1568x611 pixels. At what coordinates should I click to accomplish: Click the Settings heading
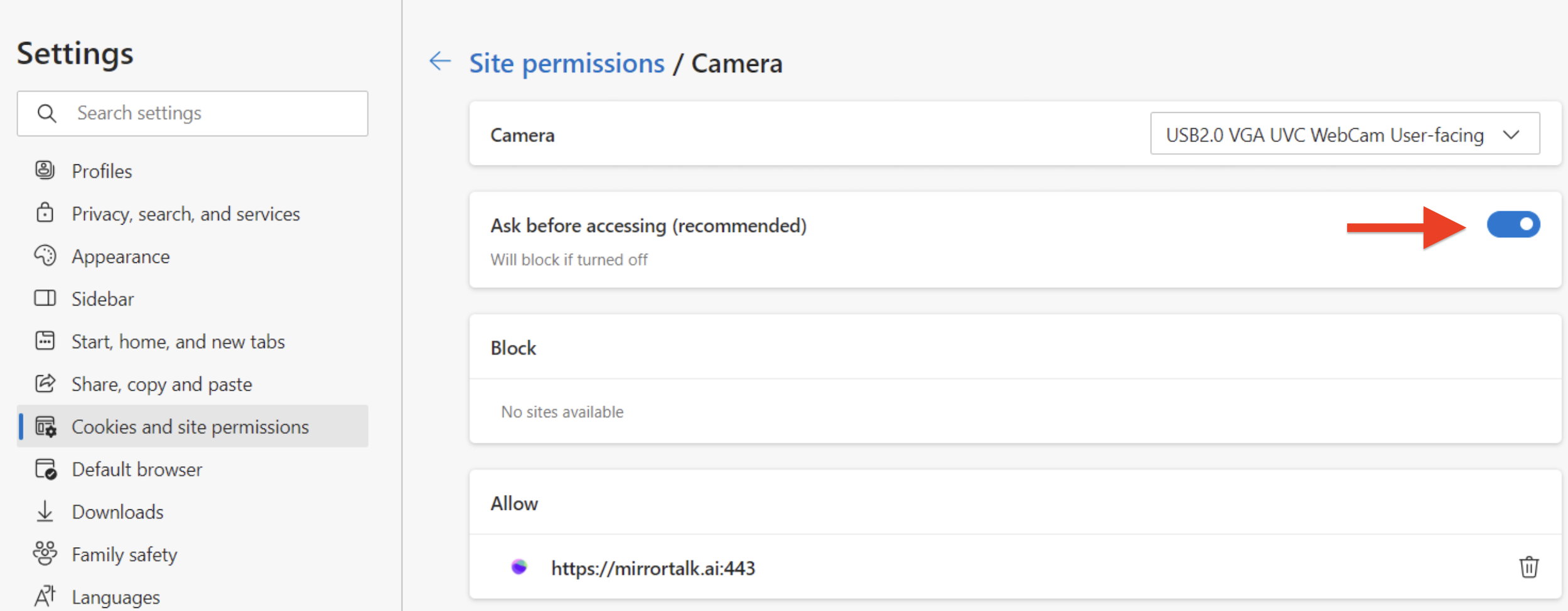point(75,53)
